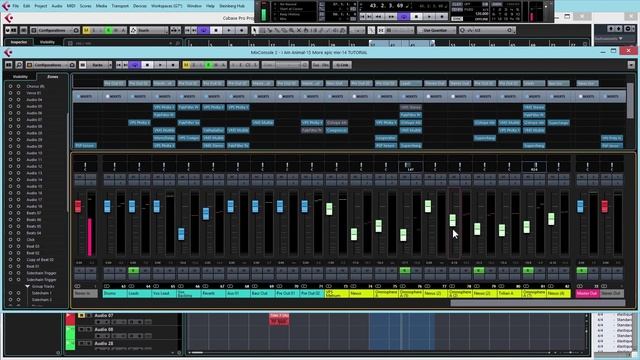This screenshot has width=640, height=360.
Task: Click the MixConsole horizontal scrollbar
Action: [538, 303]
